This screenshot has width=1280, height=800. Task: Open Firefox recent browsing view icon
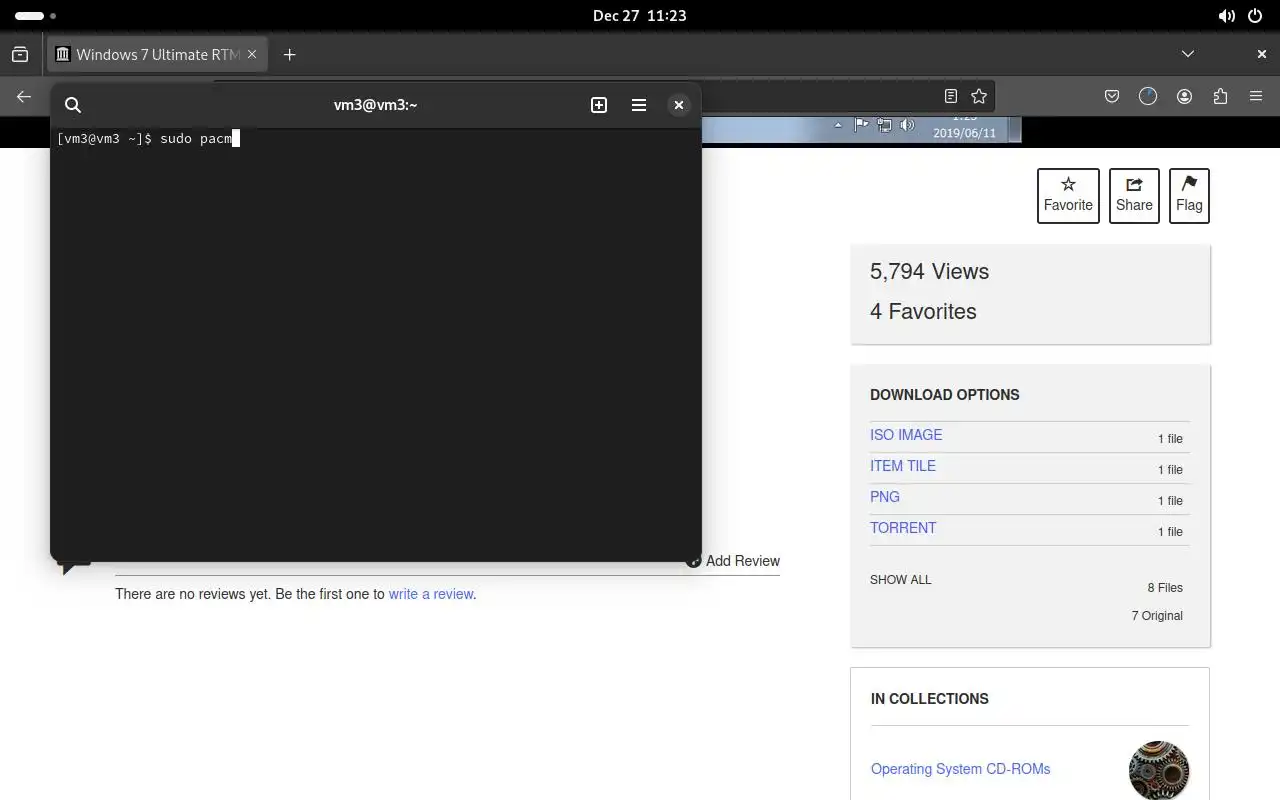tap(20, 54)
